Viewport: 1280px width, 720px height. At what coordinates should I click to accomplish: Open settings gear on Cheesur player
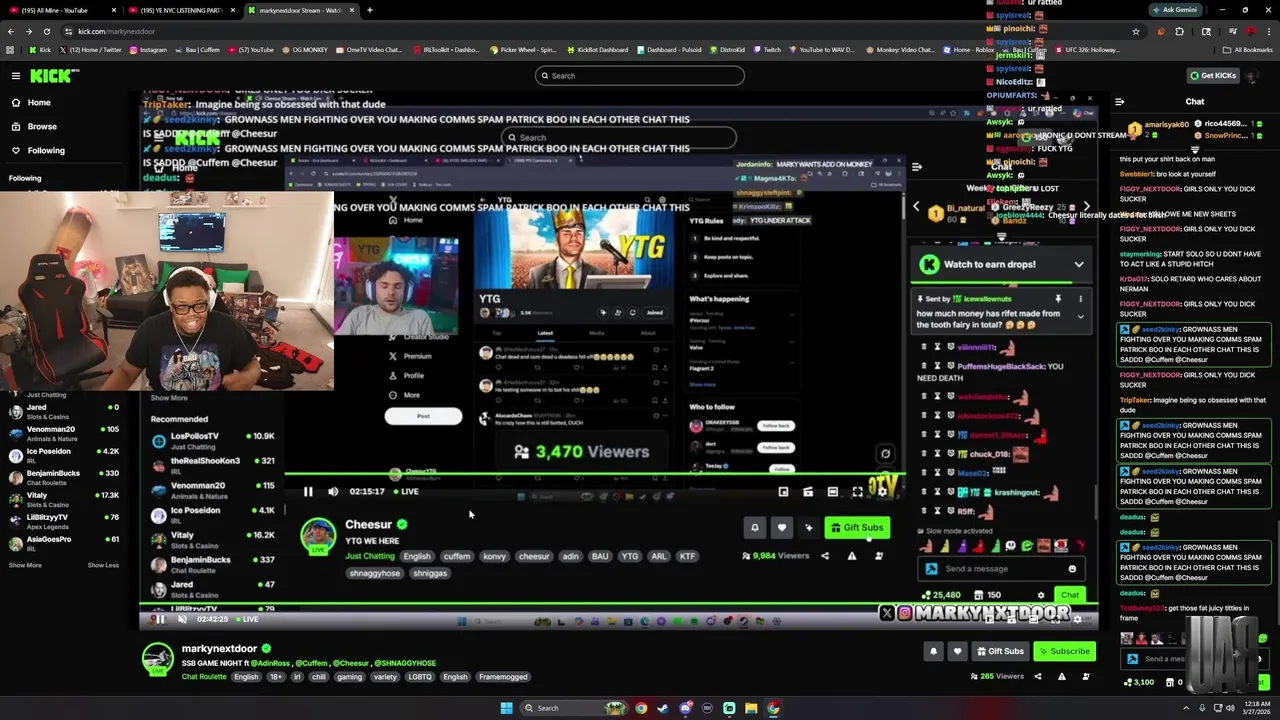[881, 492]
